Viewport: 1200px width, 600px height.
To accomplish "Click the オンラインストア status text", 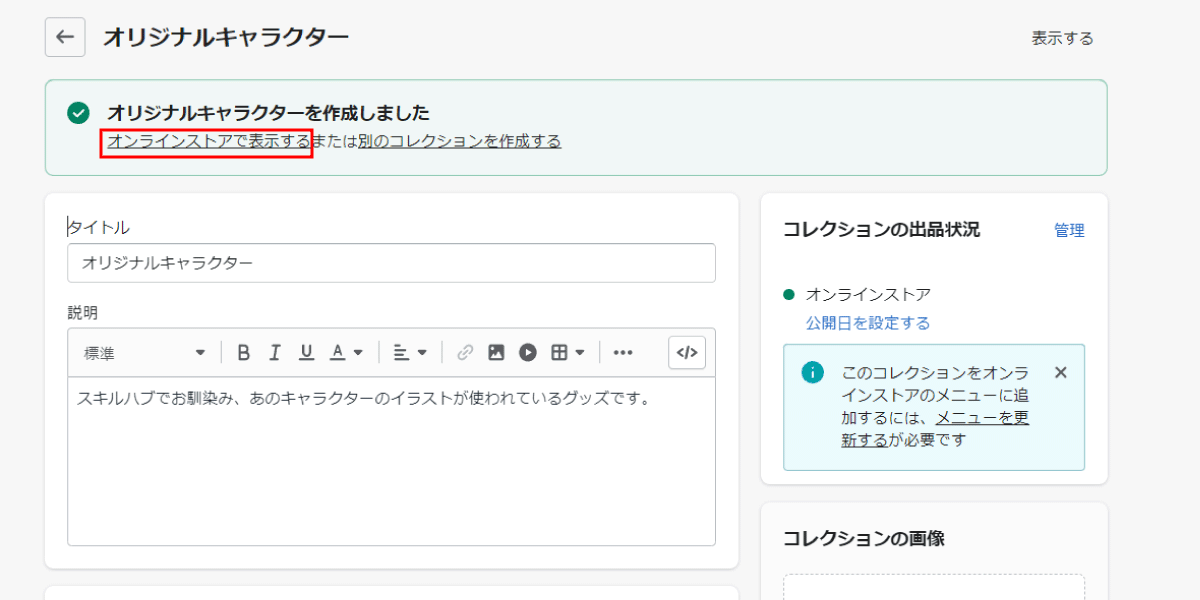I will pyautogui.click(x=868, y=294).
